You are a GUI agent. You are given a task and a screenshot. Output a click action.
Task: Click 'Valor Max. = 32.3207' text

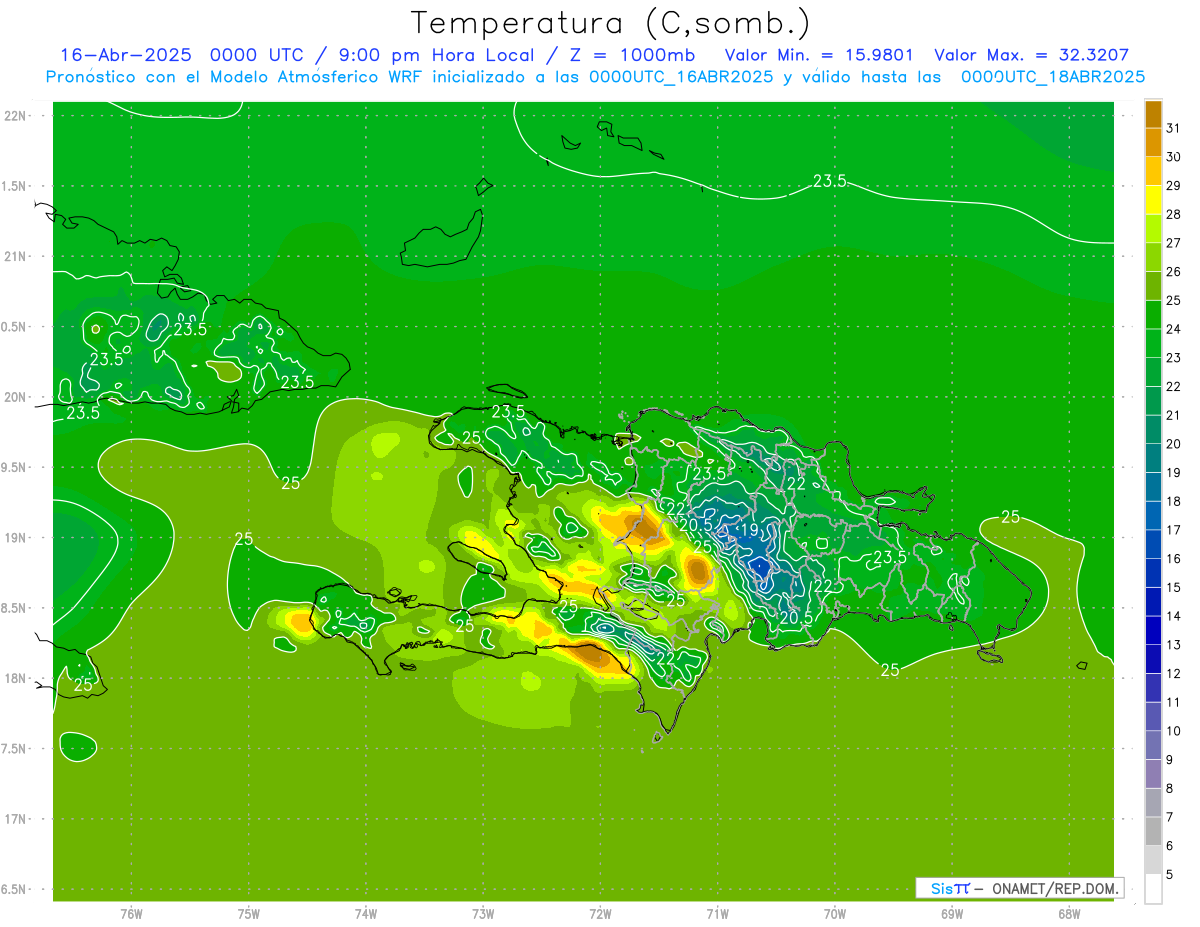[1032, 55]
